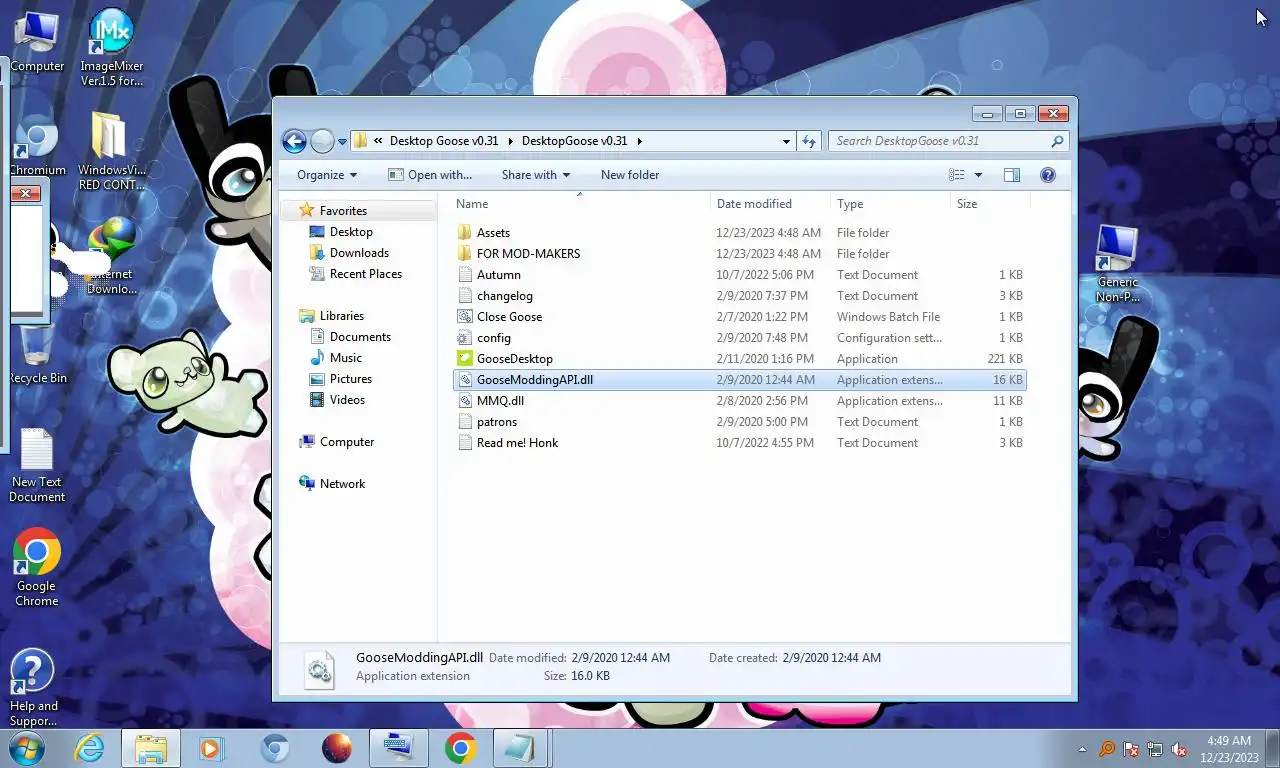Show hidden tray icons arrow
This screenshot has height=768, width=1280.
tap(1083, 749)
